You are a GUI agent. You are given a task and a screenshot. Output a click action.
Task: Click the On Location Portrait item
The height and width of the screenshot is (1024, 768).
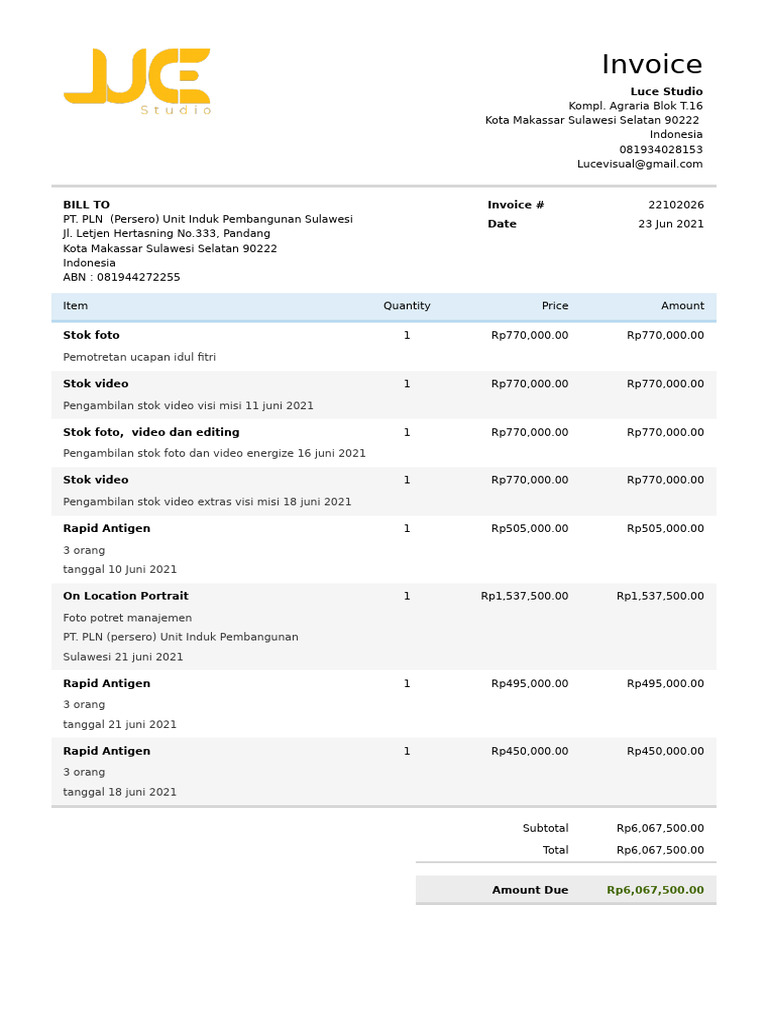[x=125, y=596]
